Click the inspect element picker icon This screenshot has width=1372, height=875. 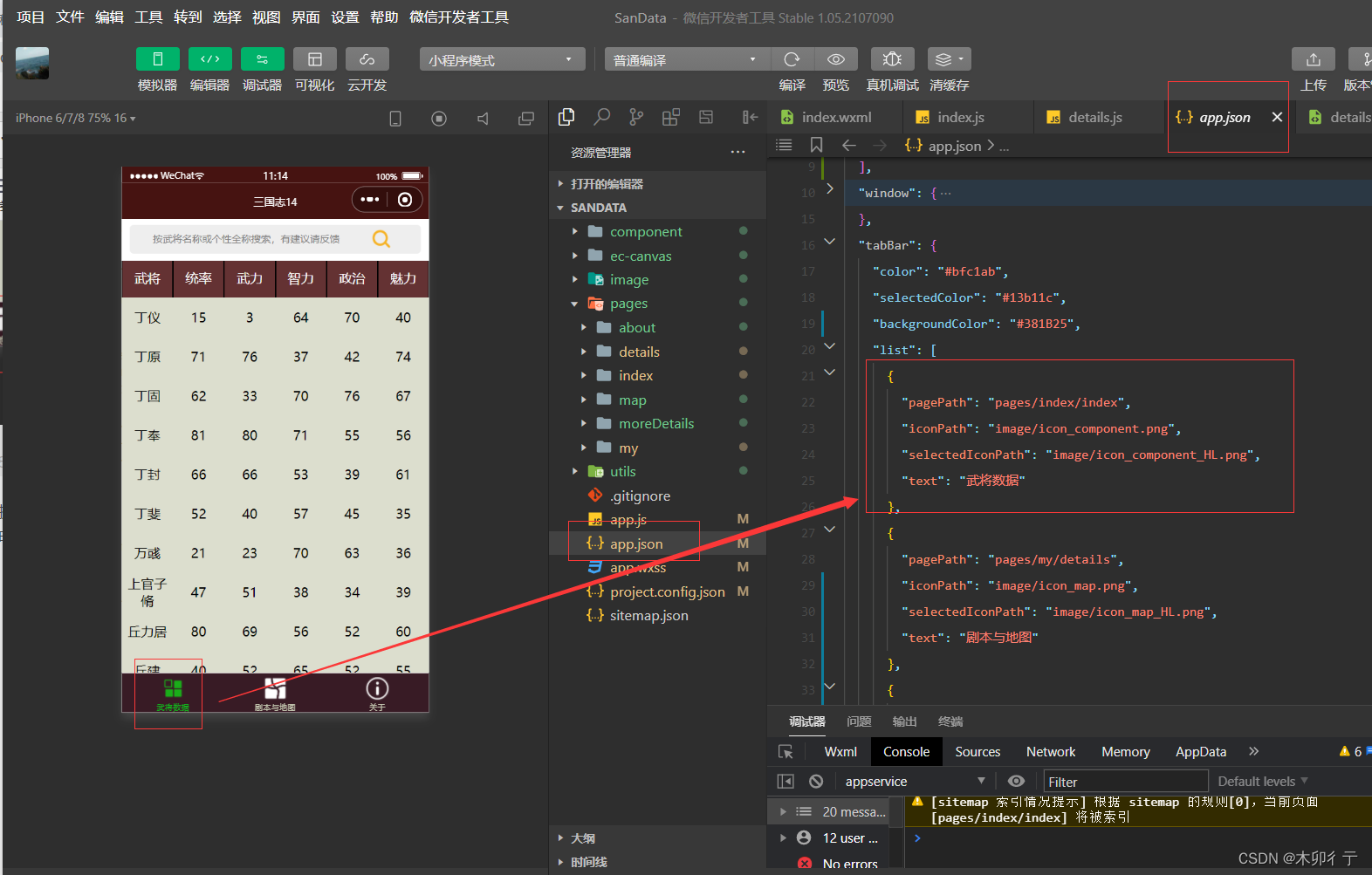(785, 751)
